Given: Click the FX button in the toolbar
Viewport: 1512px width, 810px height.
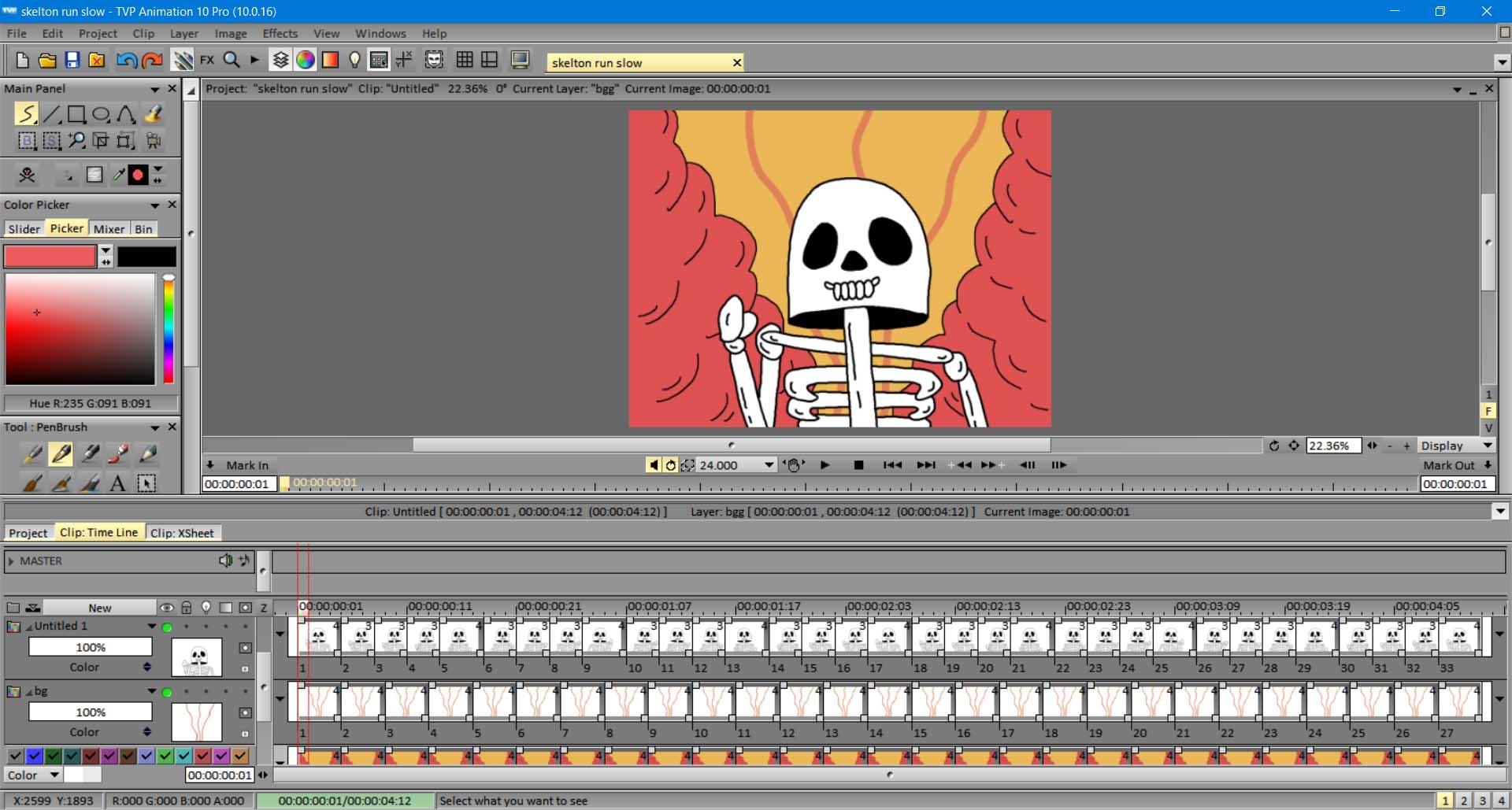Looking at the screenshot, I should click(207, 60).
